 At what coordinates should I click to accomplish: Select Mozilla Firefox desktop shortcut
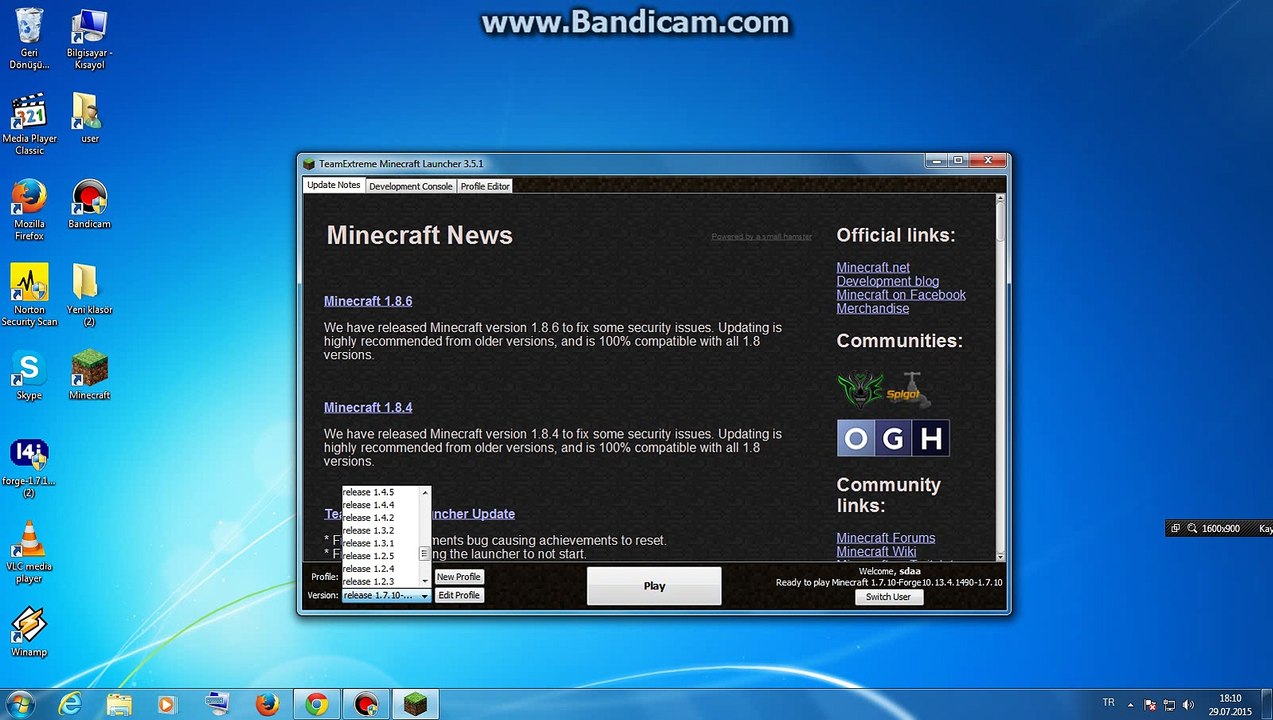click(x=29, y=209)
